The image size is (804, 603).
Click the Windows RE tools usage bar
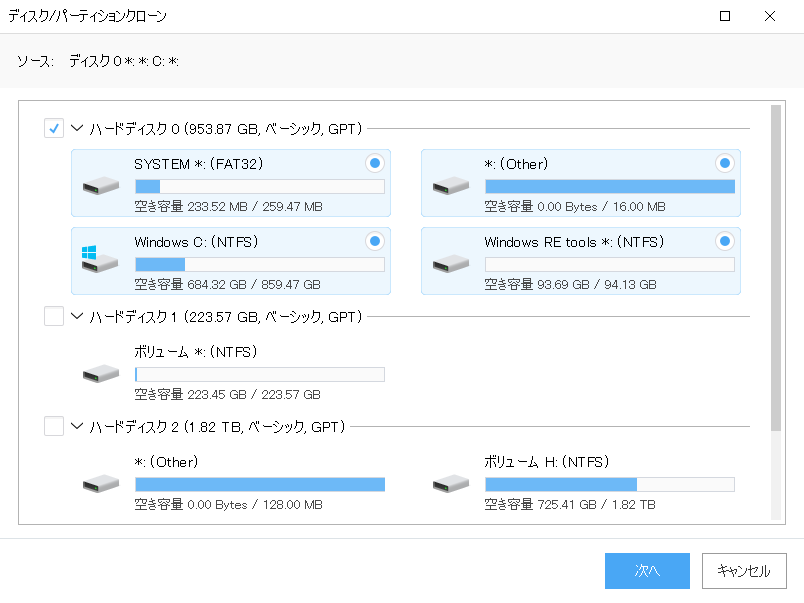[610, 264]
